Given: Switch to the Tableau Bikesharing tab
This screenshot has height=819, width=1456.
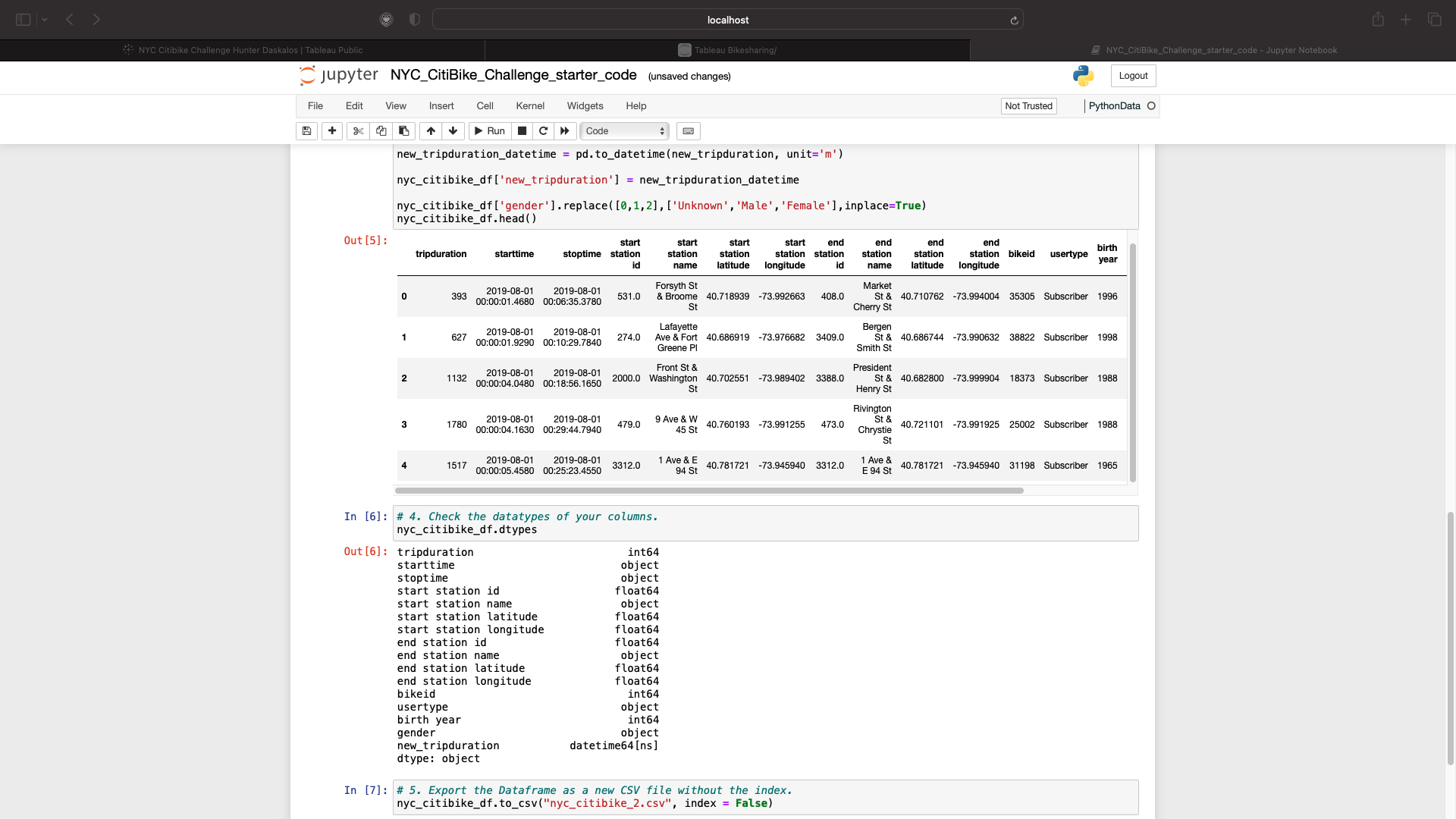Looking at the screenshot, I should (x=727, y=50).
